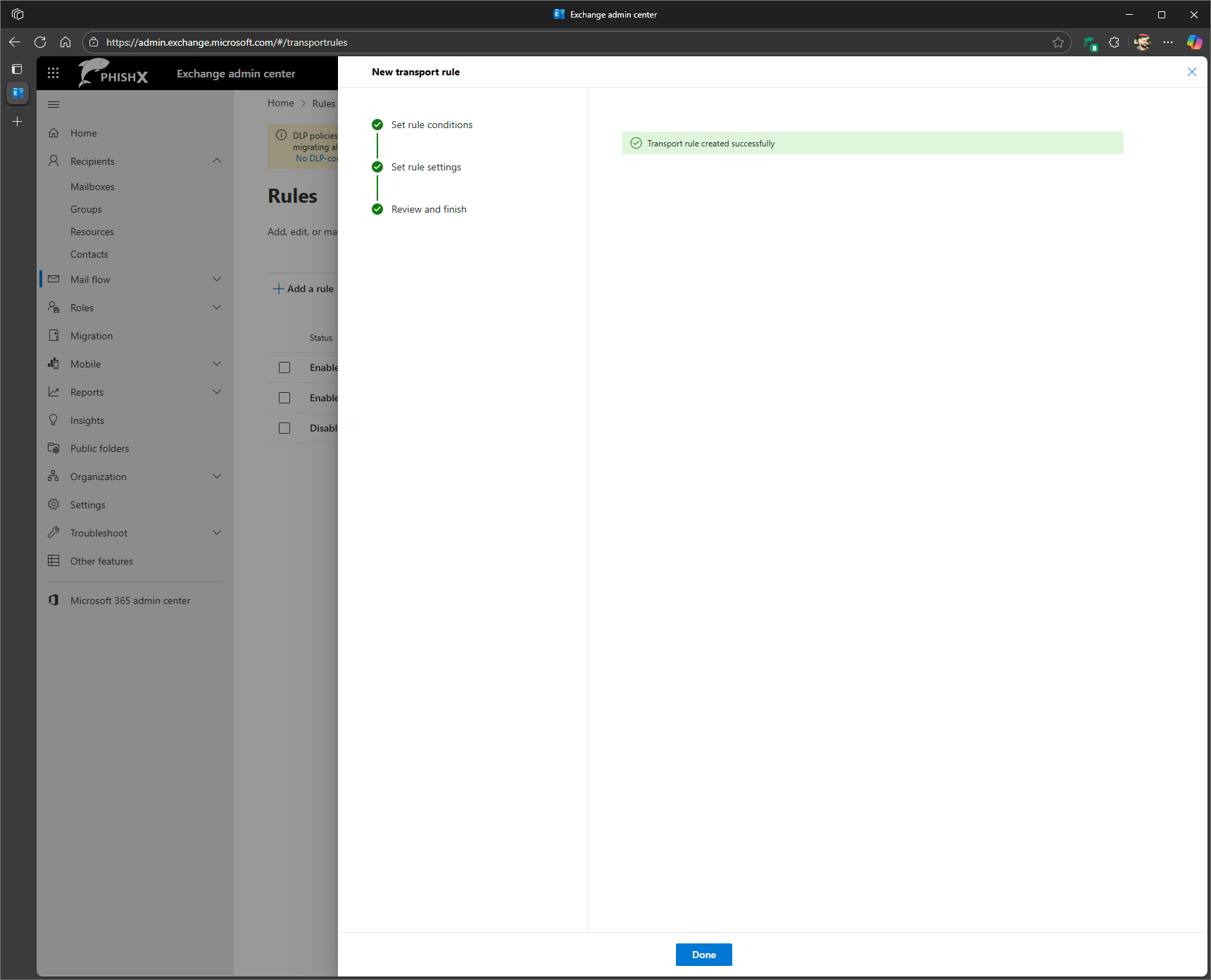Click the Public folders icon
The height and width of the screenshot is (980, 1211).
coord(54,448)
